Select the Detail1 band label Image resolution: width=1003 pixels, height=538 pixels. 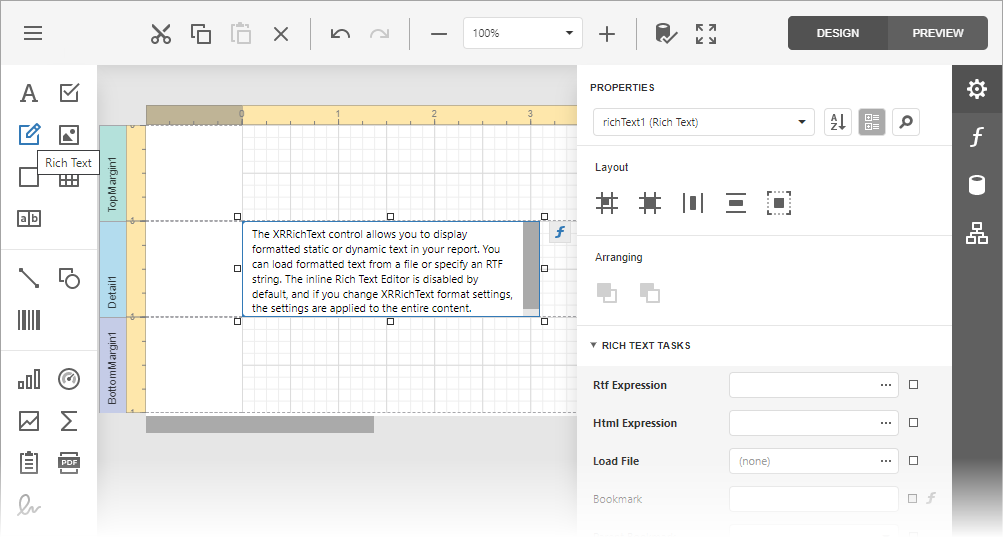tap(113, 269)
